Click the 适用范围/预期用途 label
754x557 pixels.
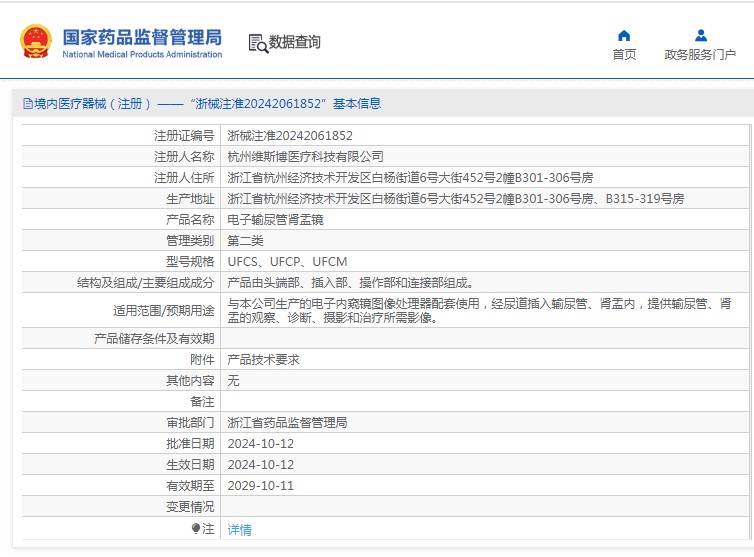pyautogui.click(x=163, y=310)
